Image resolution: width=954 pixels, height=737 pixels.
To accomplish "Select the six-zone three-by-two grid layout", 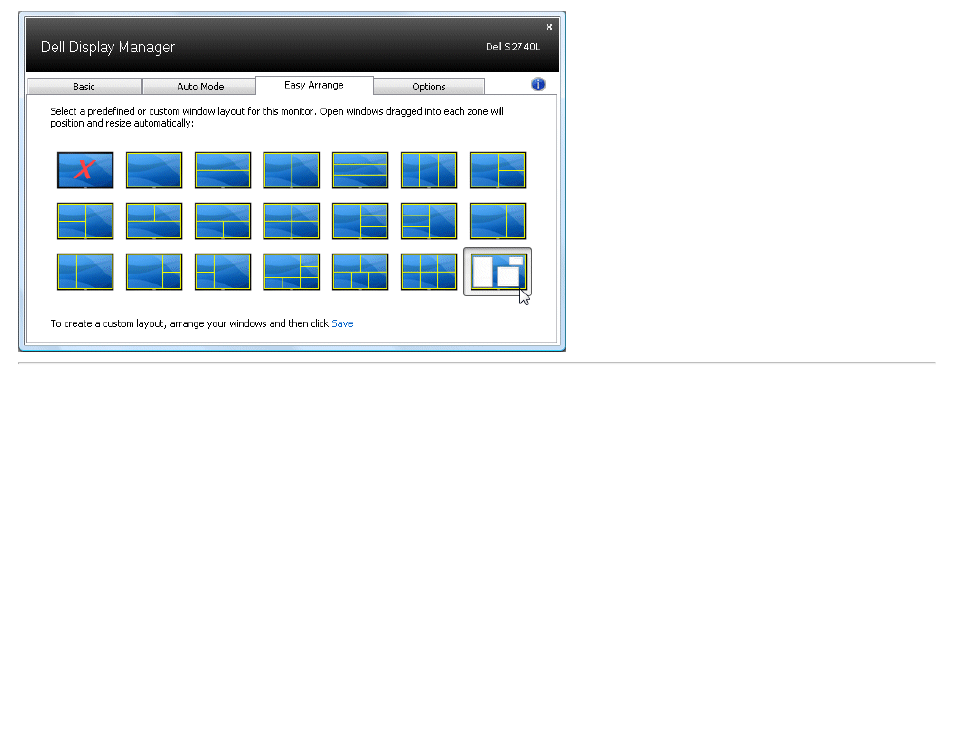I will tap(429, 272).
